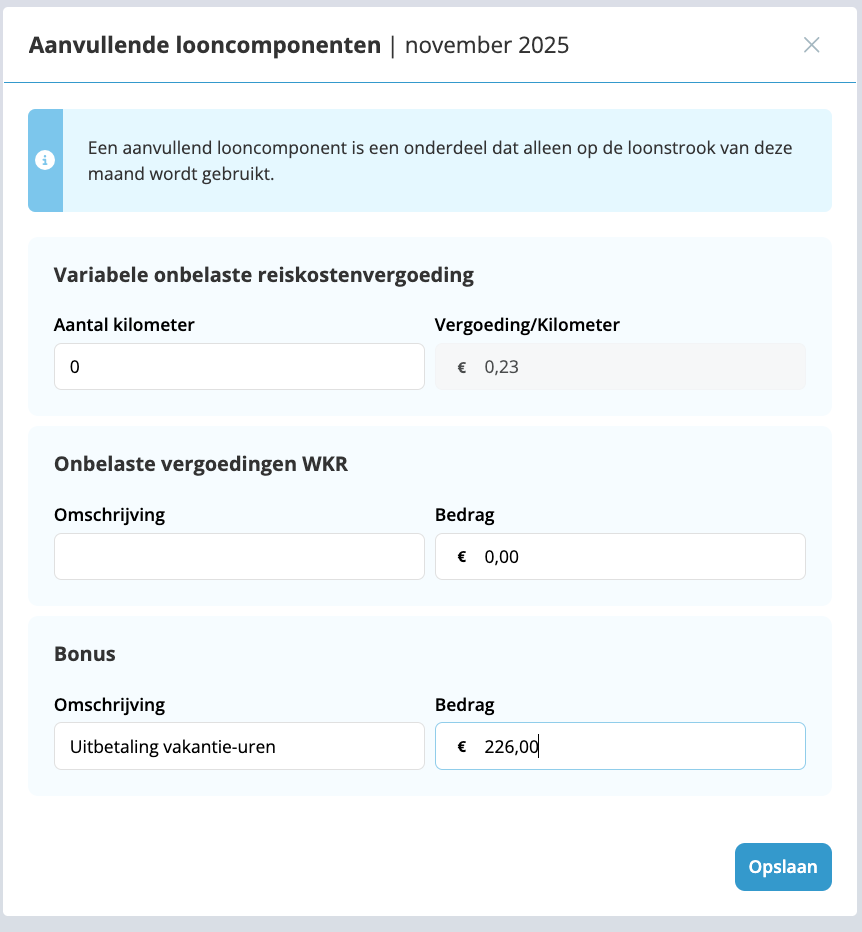
Task: Click the euro sign in the WKR Bedrag field
Action: 461,556
